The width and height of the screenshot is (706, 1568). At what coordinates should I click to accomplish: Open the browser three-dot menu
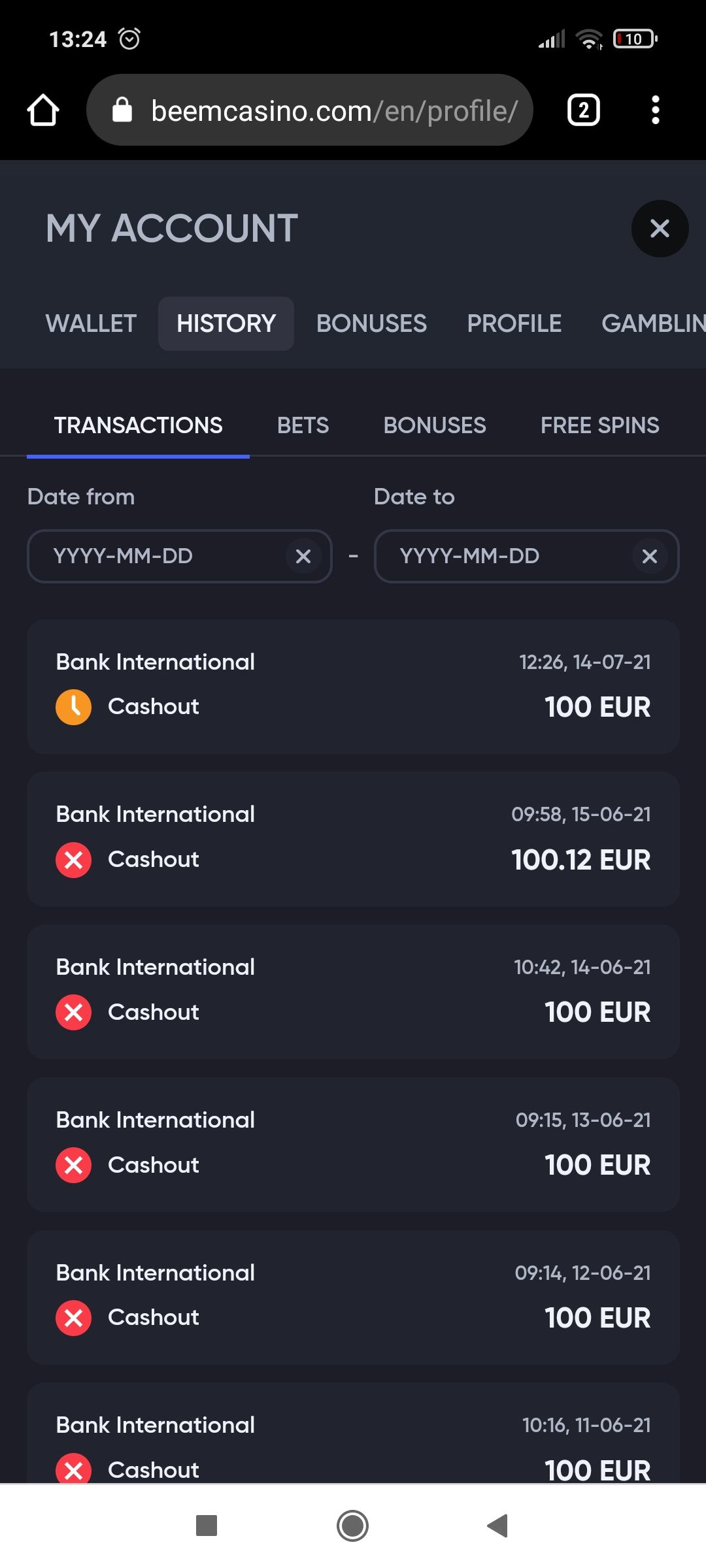tap(655, 110)
